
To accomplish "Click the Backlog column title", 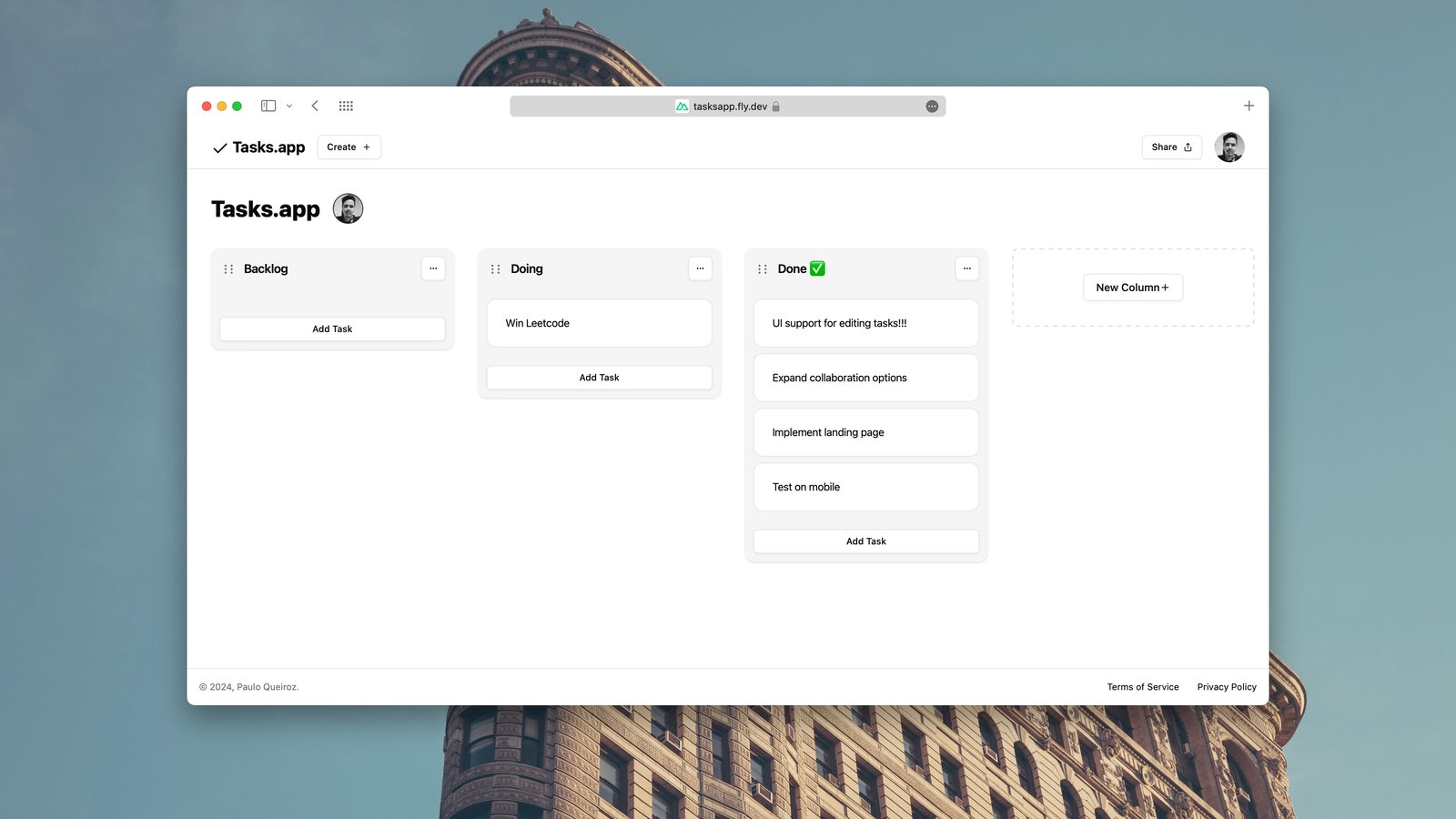I will pyautogui.click(x=266, y=269).
